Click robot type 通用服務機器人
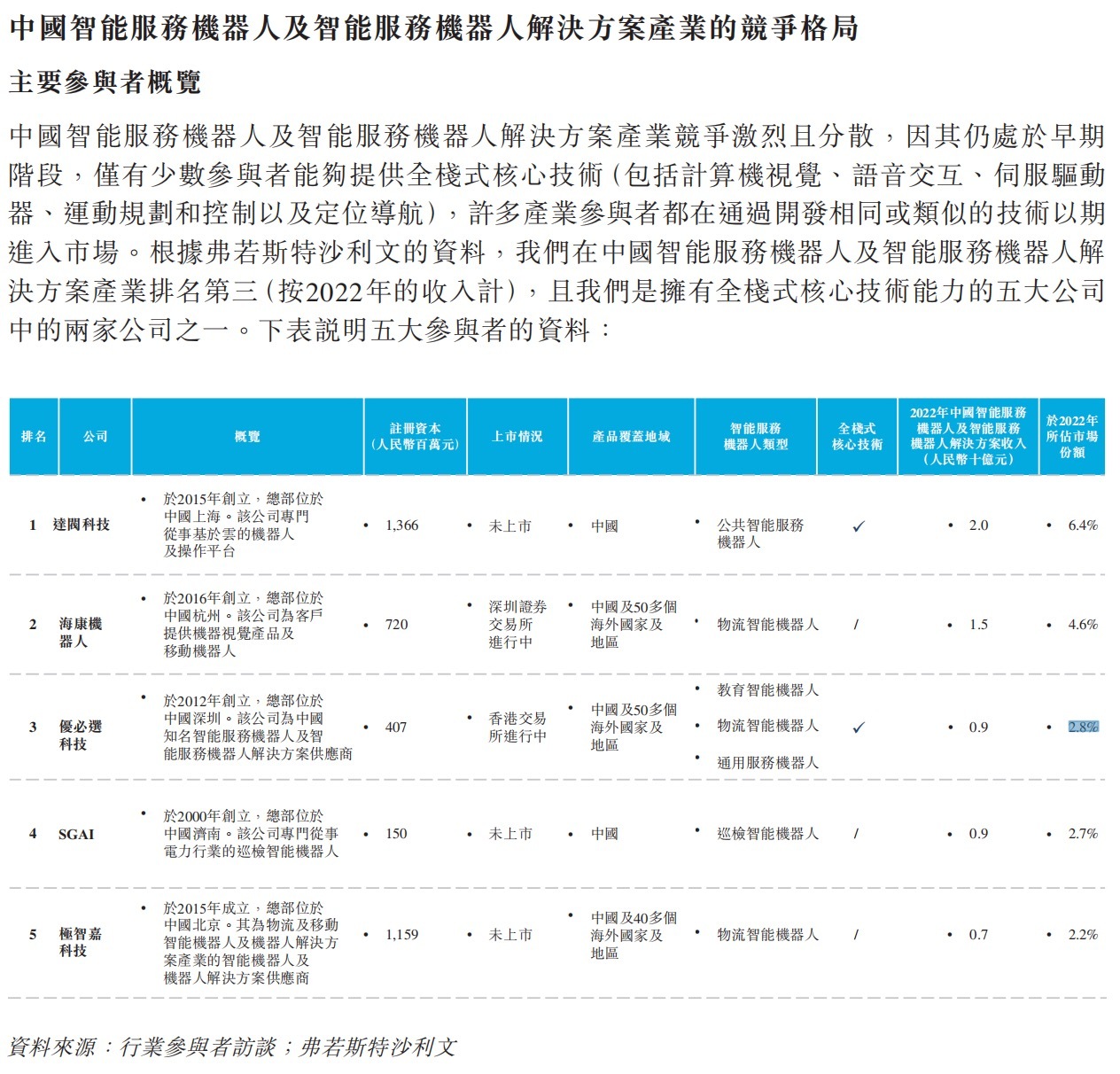 (767, 763)
